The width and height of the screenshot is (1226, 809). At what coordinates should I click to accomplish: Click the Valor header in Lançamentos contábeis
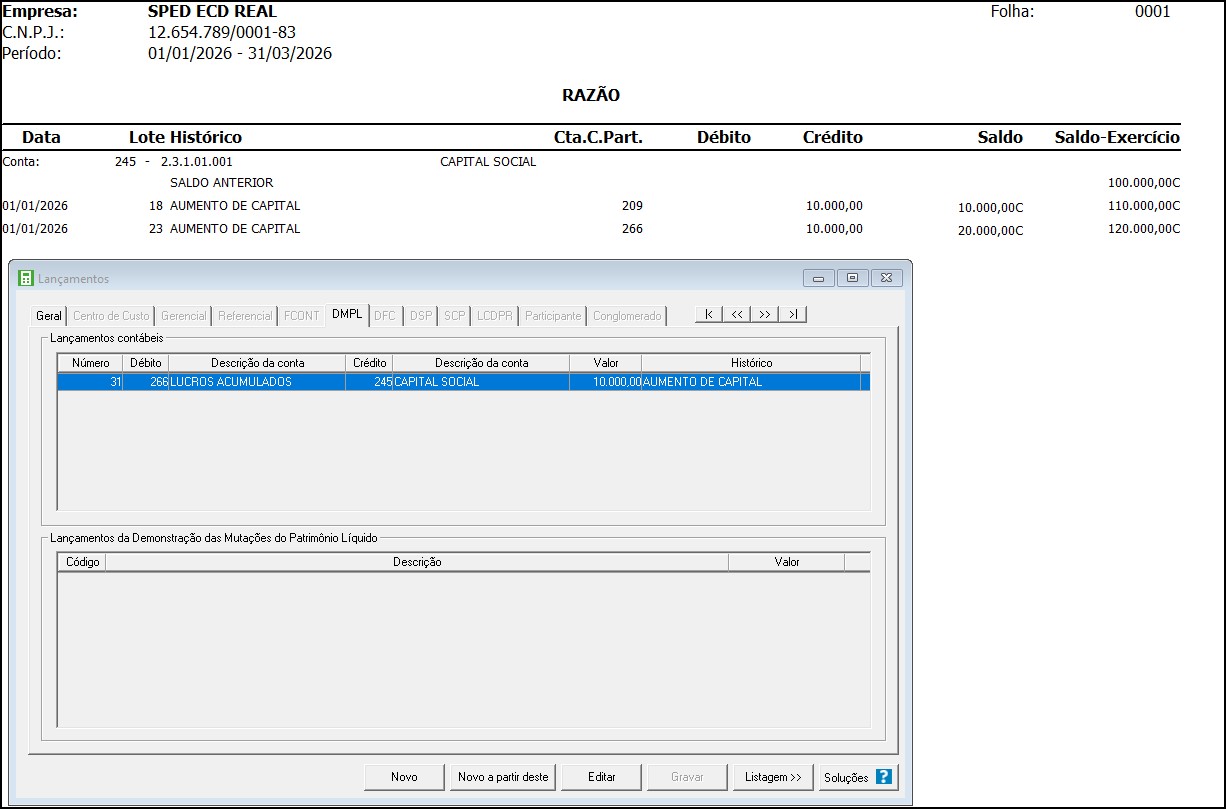click(605, 363)
